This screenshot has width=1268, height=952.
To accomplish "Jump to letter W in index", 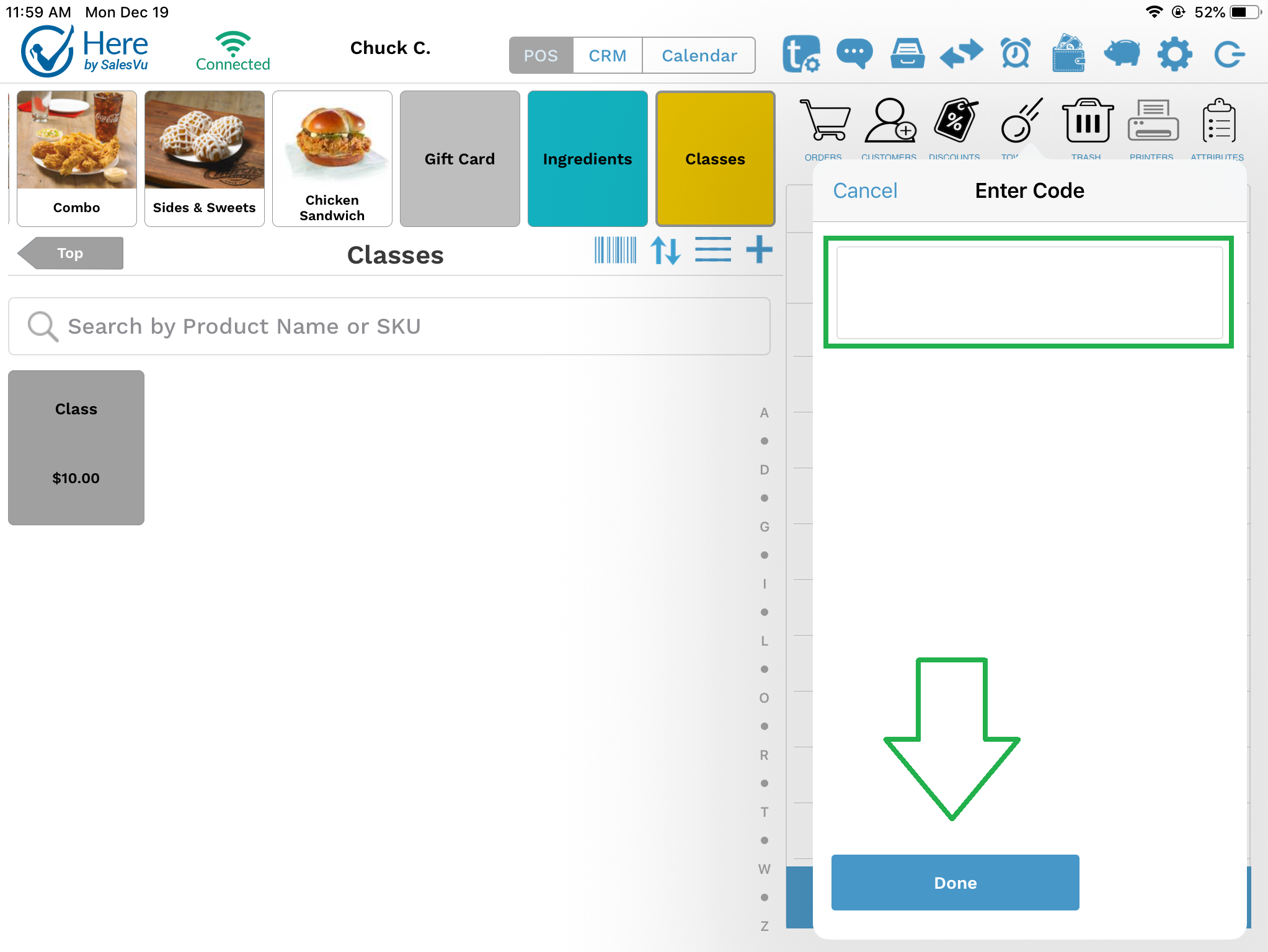I will click(765, 870).
